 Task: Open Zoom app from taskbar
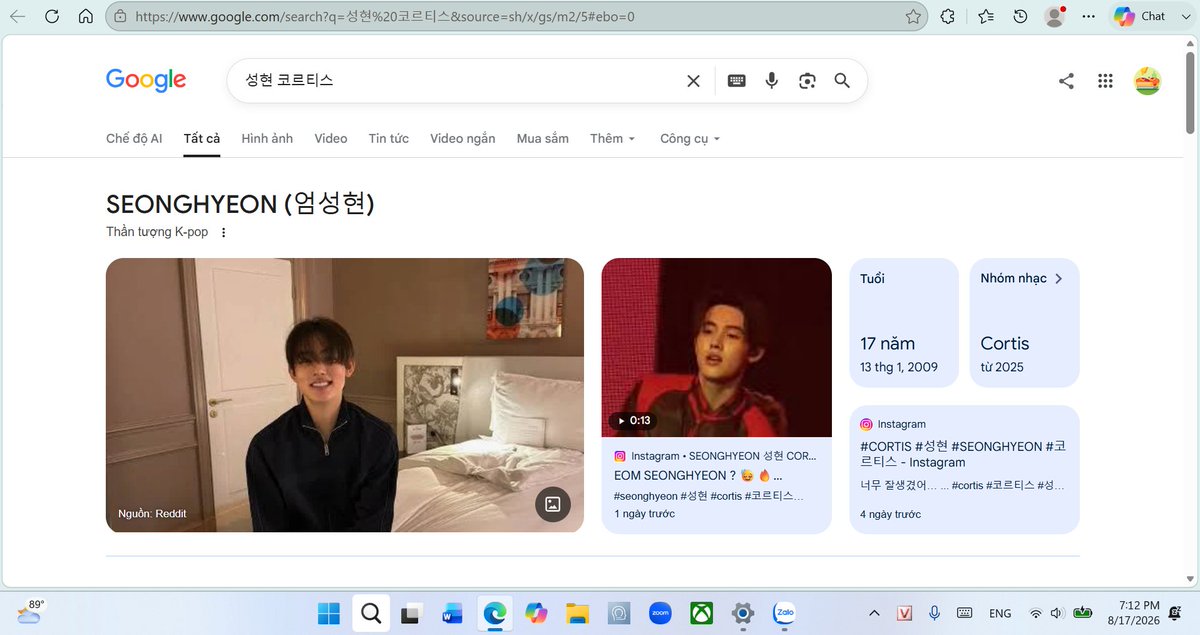tap(660, 613)
